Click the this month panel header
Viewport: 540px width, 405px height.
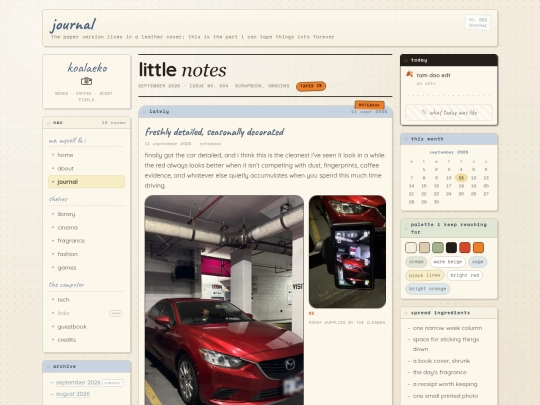click(449, 139)
